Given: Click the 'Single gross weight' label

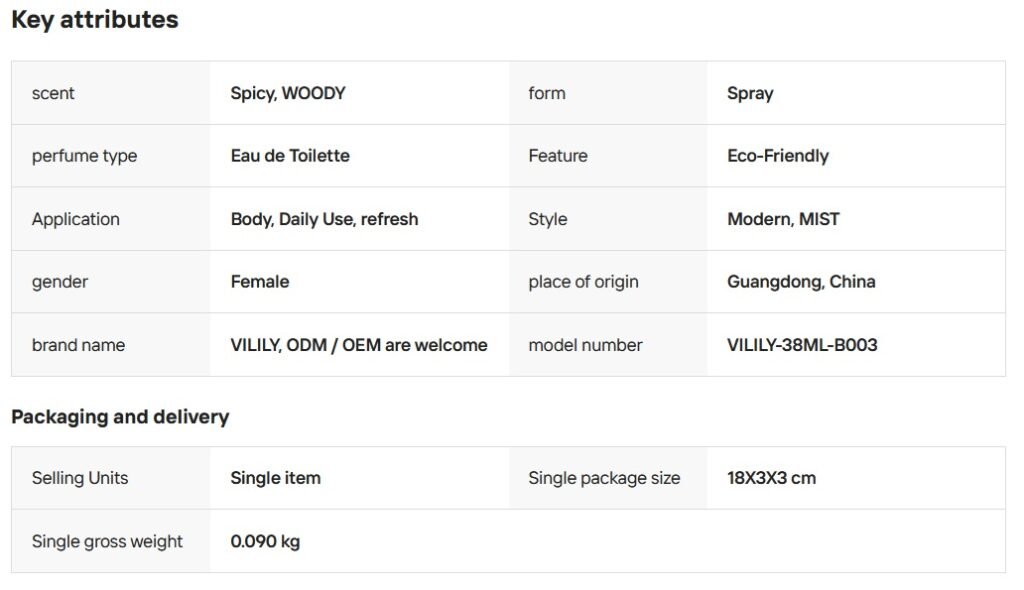Looking at the screenshot, I should point(107,541).
